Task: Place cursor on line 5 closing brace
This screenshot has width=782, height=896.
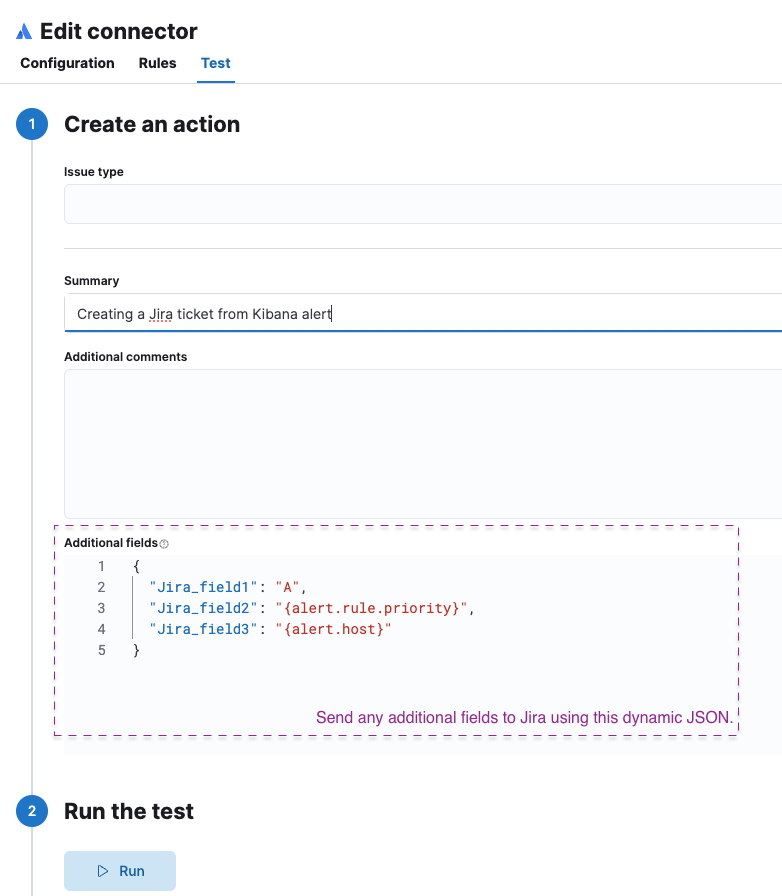Action: pos(136,650)
